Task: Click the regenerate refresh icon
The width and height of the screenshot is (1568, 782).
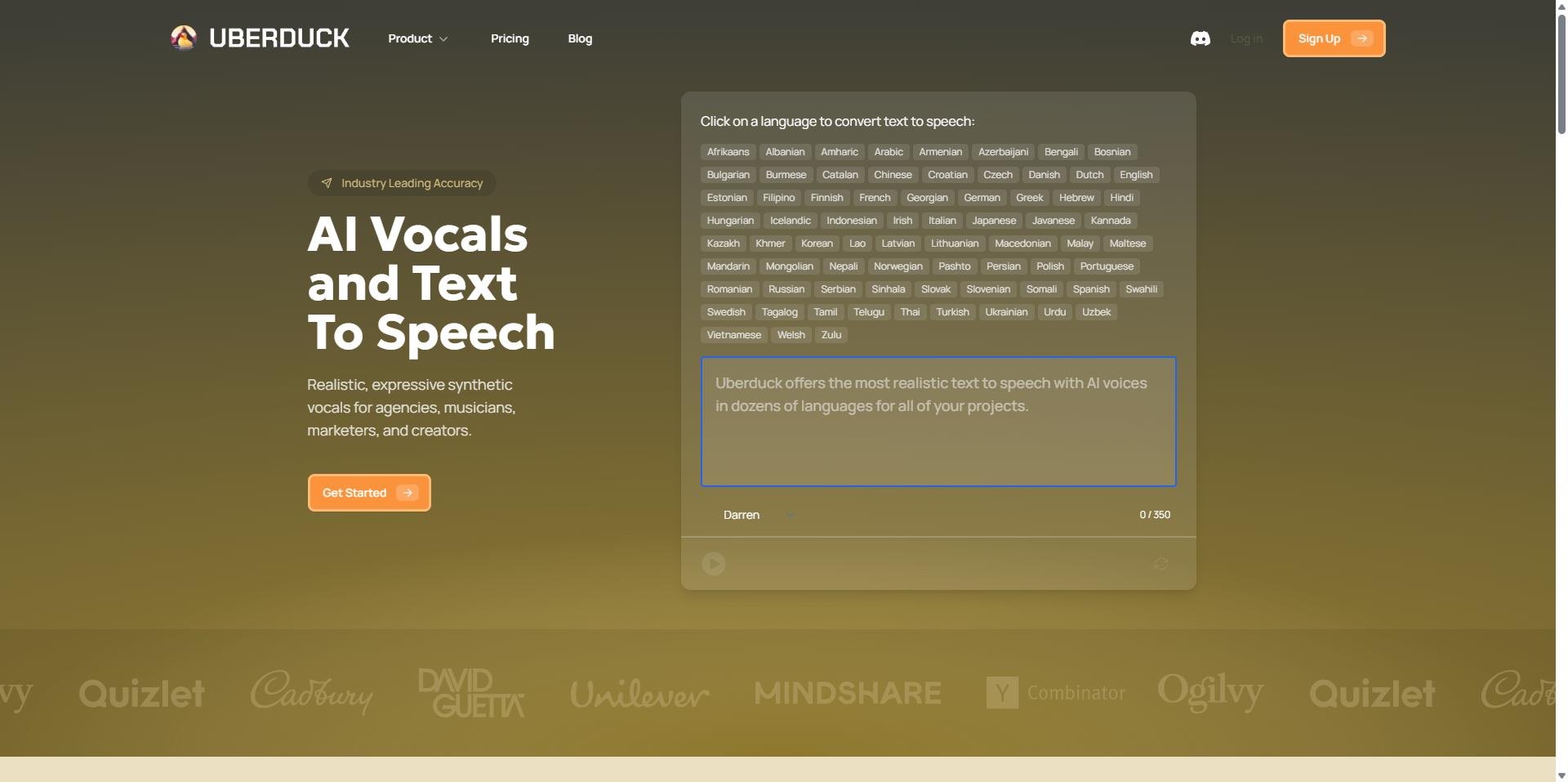Action: click(1160, 564)
